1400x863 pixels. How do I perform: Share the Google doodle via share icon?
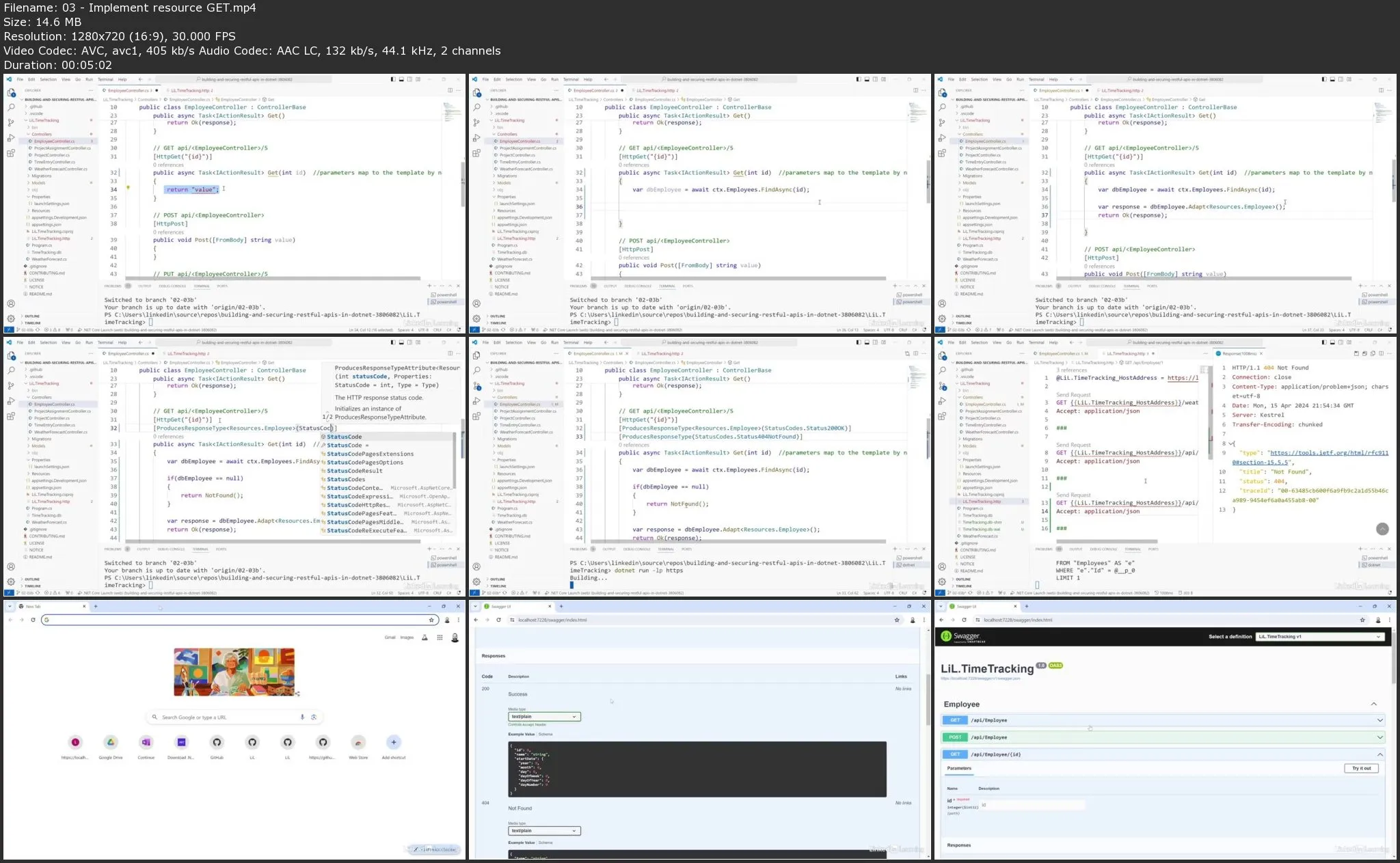pyautogui.click(x=297, y=694)
